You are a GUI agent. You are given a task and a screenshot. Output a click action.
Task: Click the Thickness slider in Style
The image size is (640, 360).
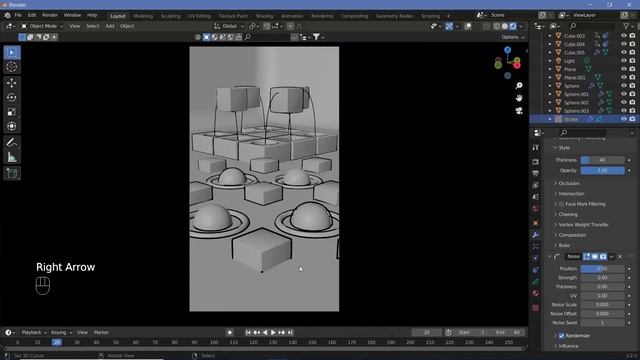602,160
